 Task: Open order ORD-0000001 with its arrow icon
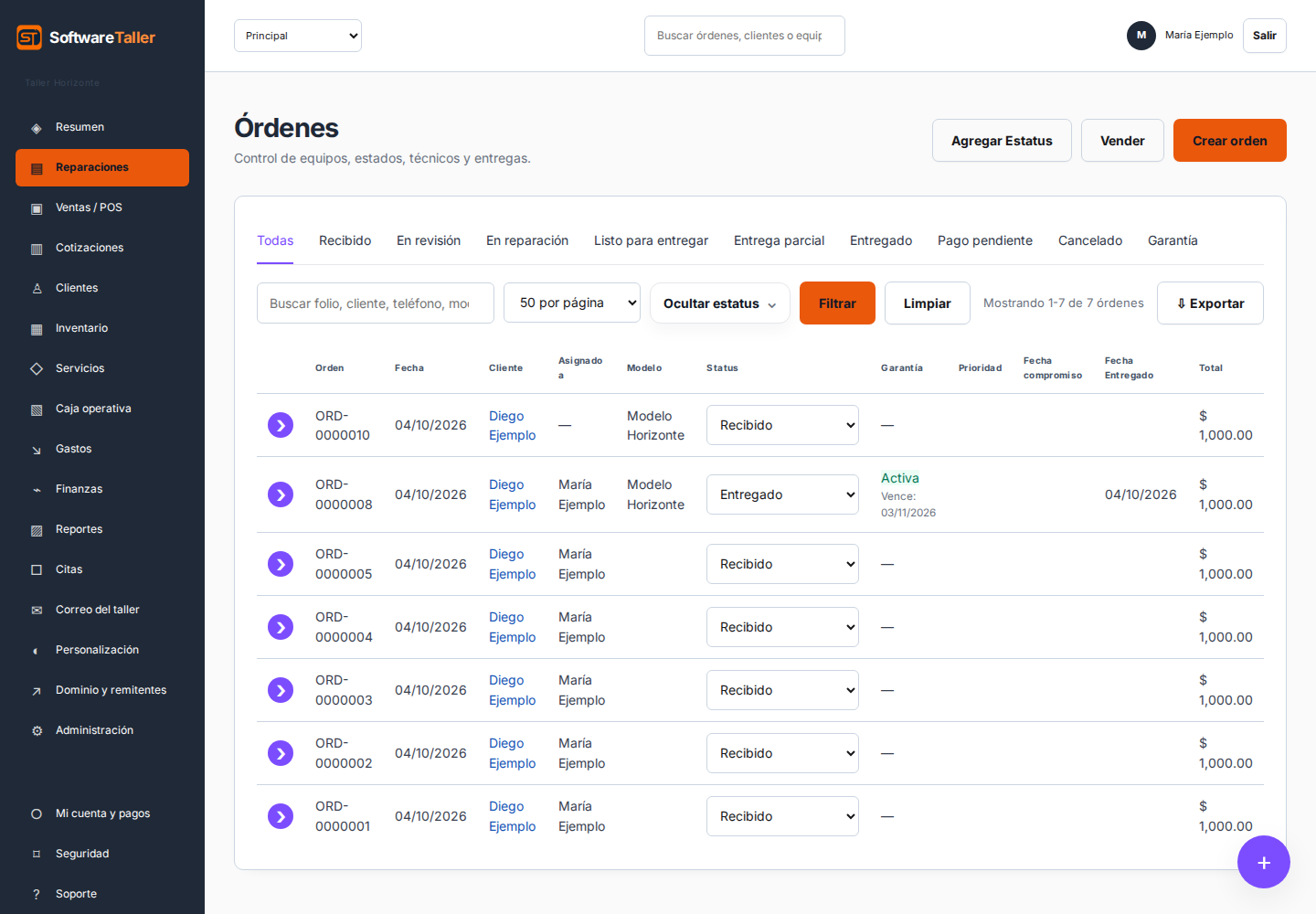281,816
